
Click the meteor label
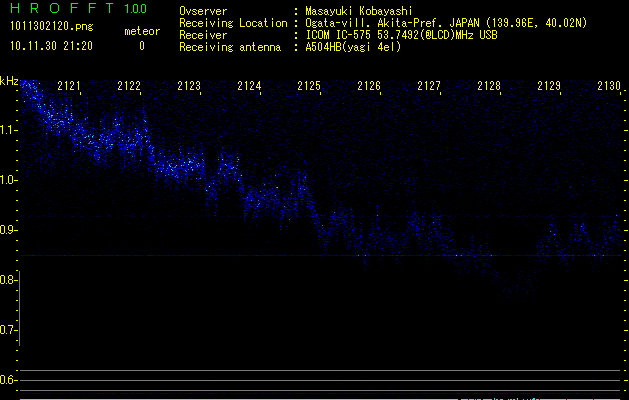pos(142,31)
